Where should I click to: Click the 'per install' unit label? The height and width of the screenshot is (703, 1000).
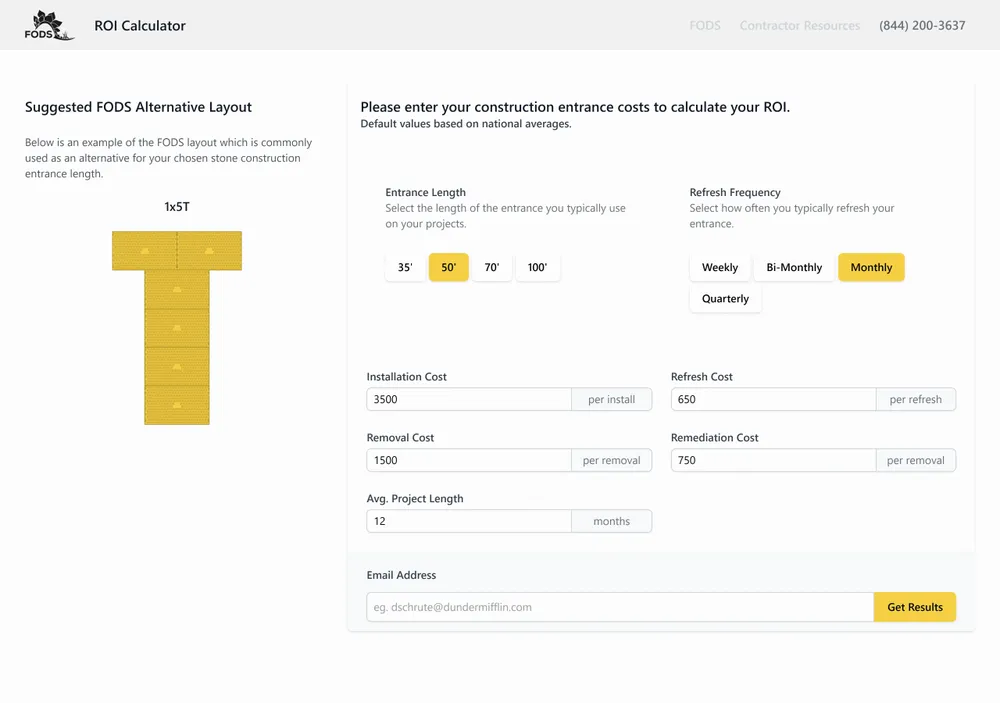tap(612, 399)
